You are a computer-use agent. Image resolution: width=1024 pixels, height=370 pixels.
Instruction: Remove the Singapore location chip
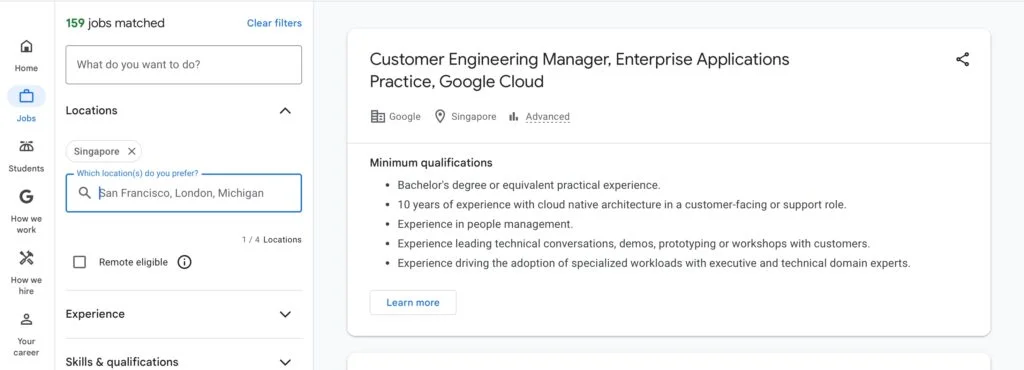pyautogui.click(x=131, y=151)
